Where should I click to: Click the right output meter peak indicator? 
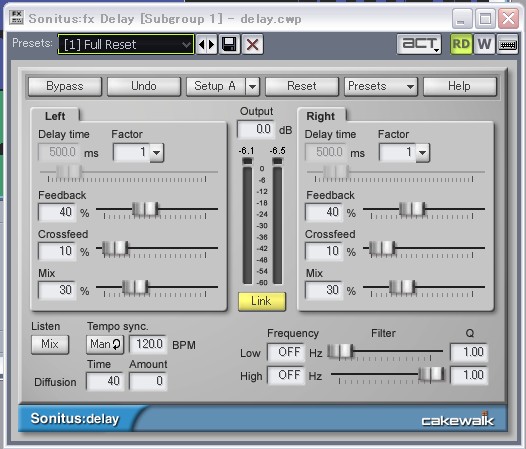coord(277,161)
